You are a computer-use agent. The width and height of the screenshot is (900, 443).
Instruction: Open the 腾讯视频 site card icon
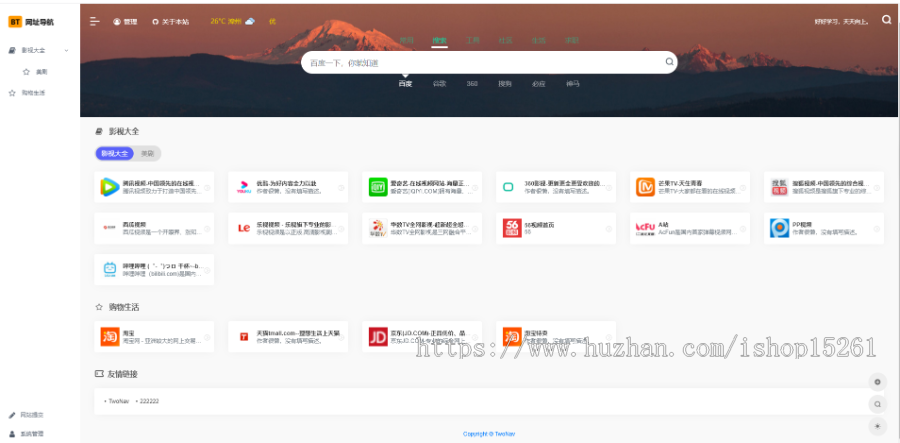[109, 187]
